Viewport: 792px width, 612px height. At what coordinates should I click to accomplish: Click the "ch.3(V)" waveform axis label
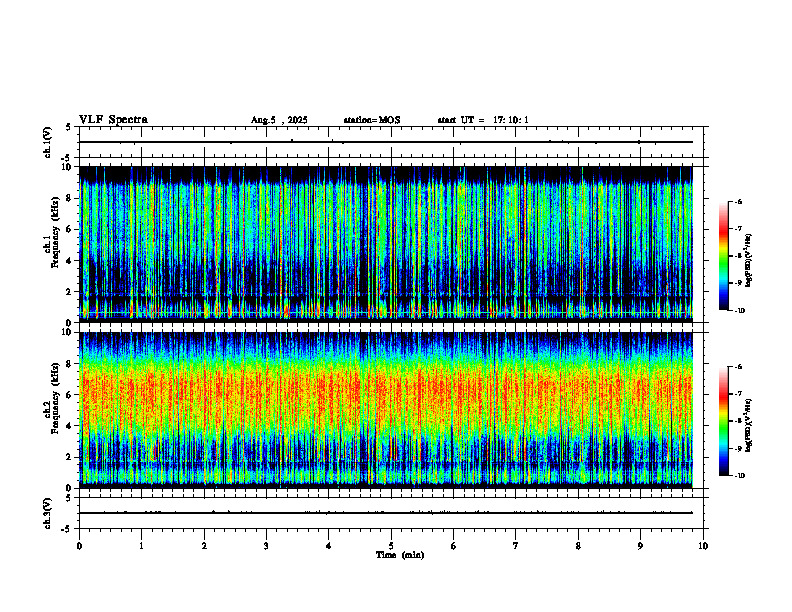[47, 513]
